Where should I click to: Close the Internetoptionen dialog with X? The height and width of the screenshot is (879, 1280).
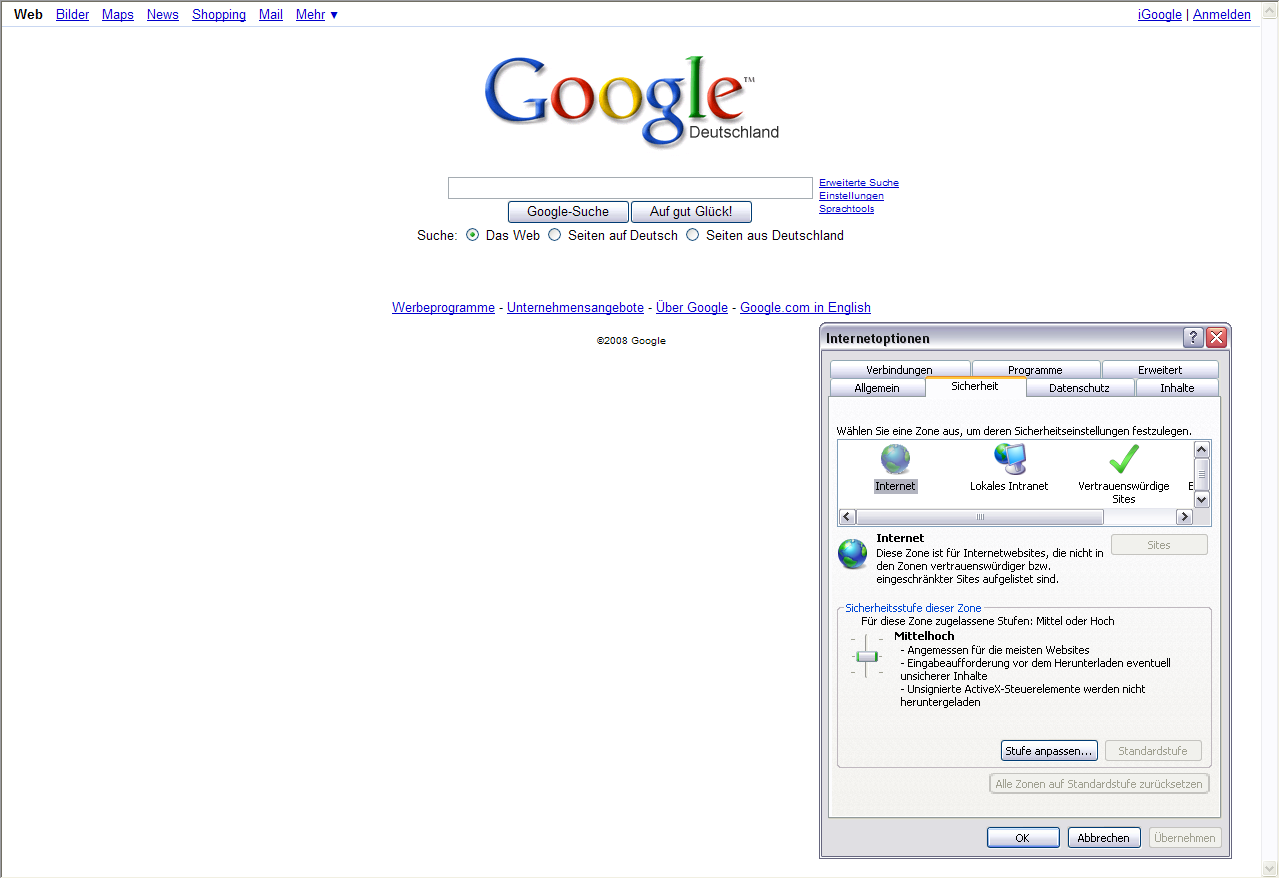[1216, 338]
